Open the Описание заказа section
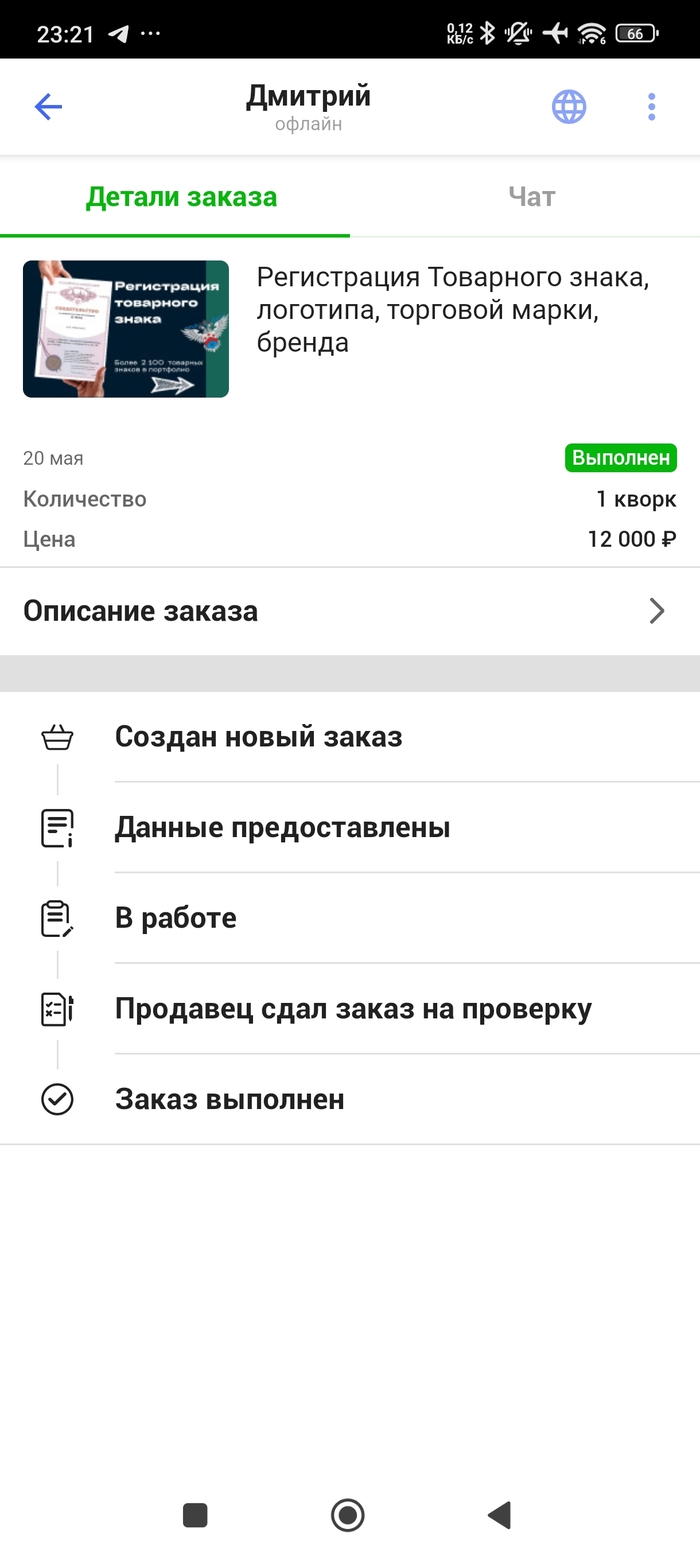This screenshot has width=700, height=1556. [x=140, y=611]
